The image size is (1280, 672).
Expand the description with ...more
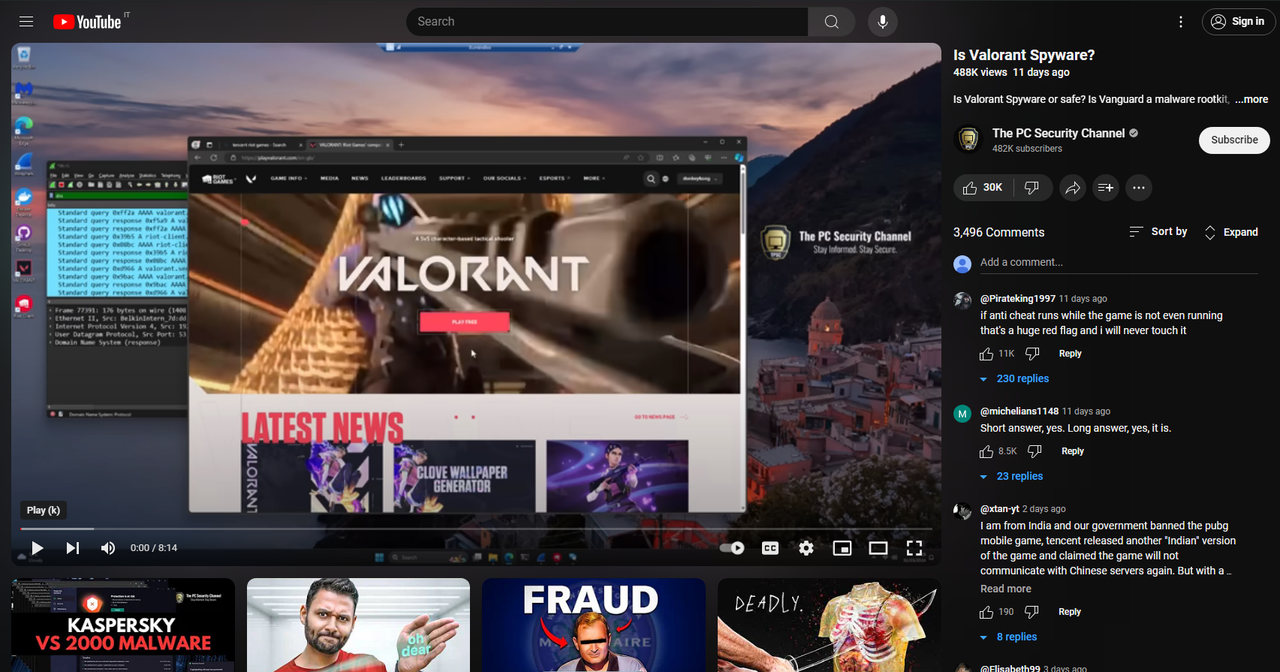click(x=1251, y=99)
